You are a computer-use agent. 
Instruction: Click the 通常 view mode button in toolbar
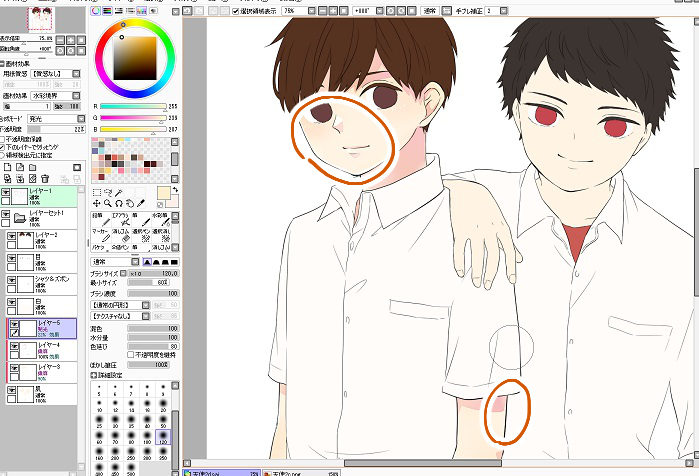430,11
